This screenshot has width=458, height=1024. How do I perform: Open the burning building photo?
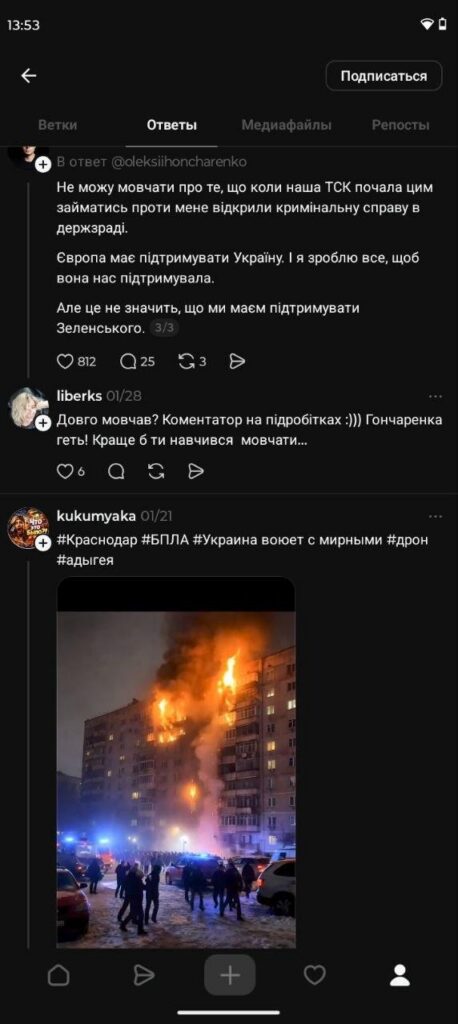(176, 762)
